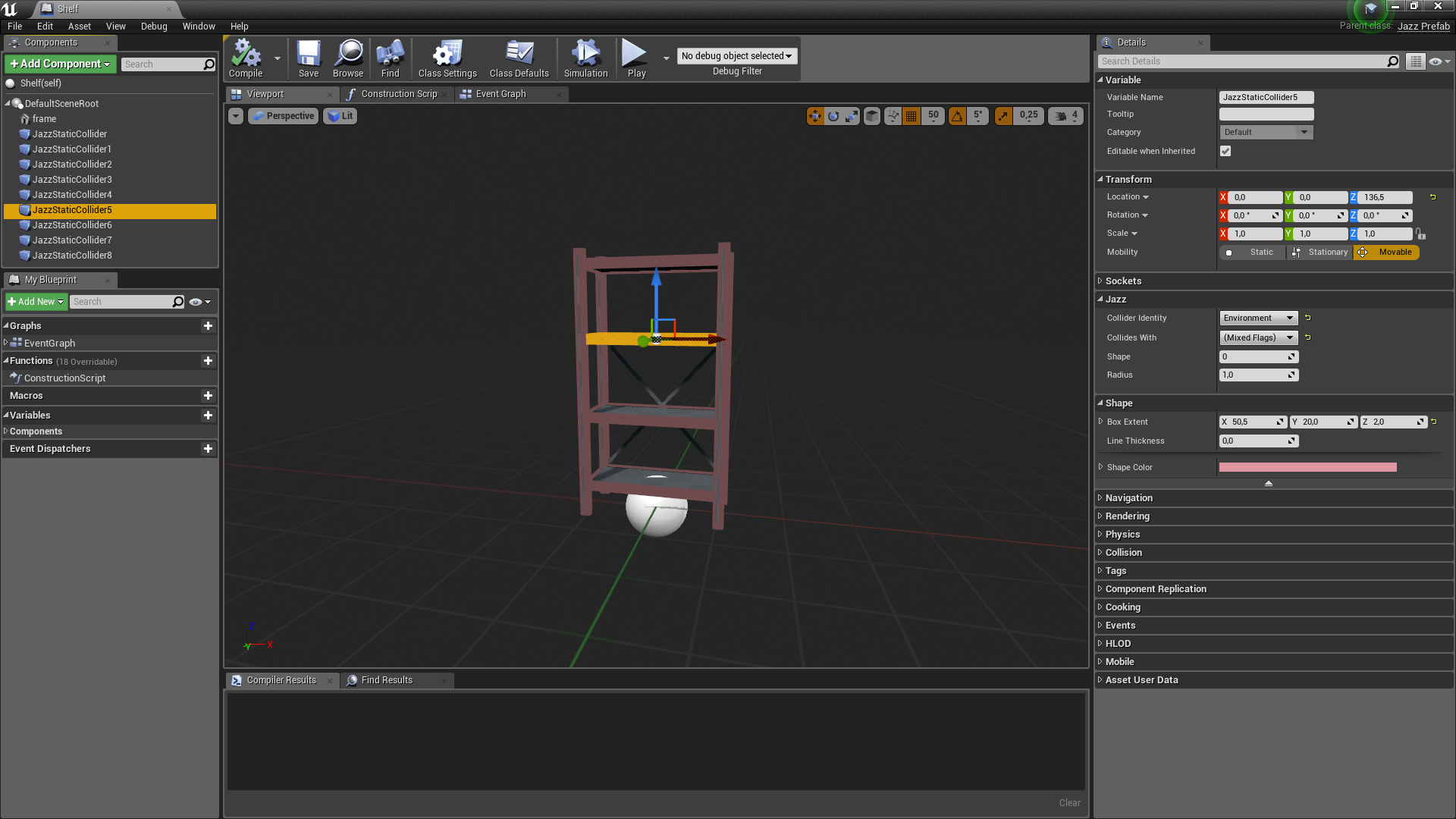Viewport: 1456px width, 819px height.
Task: Browse to asset in Content Browser
Action: pos(348,58)
